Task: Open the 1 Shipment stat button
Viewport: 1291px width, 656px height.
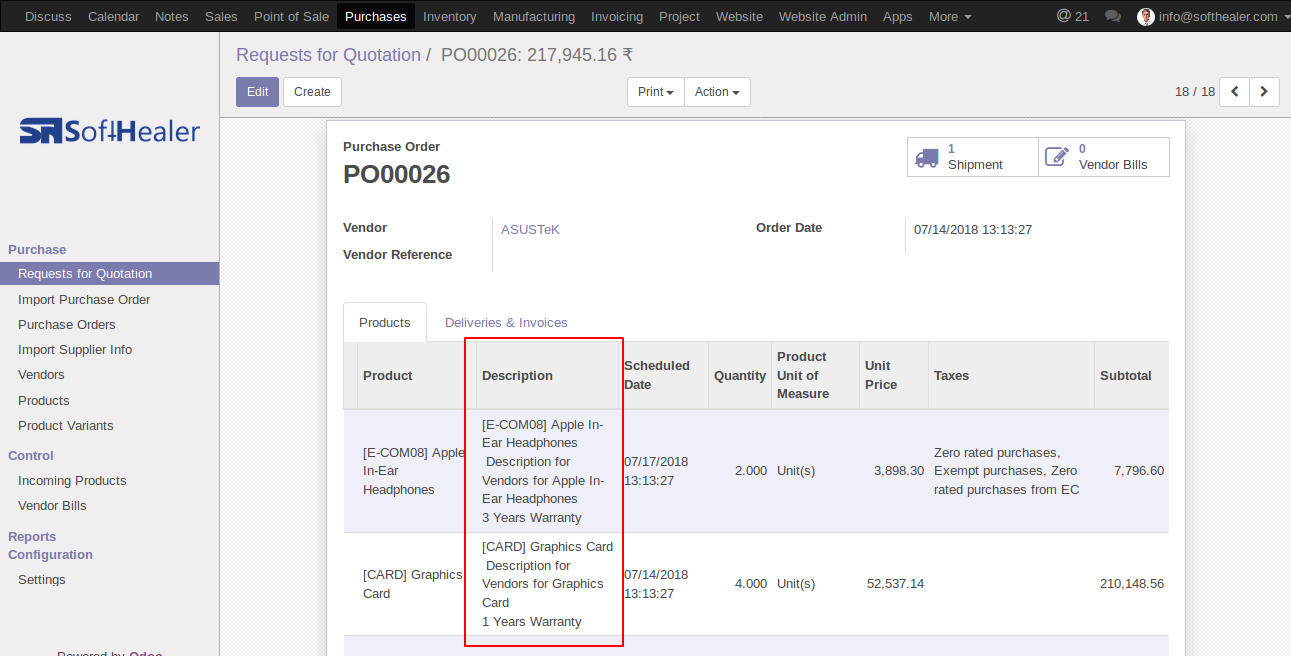Action: click(x=973, y=157)
